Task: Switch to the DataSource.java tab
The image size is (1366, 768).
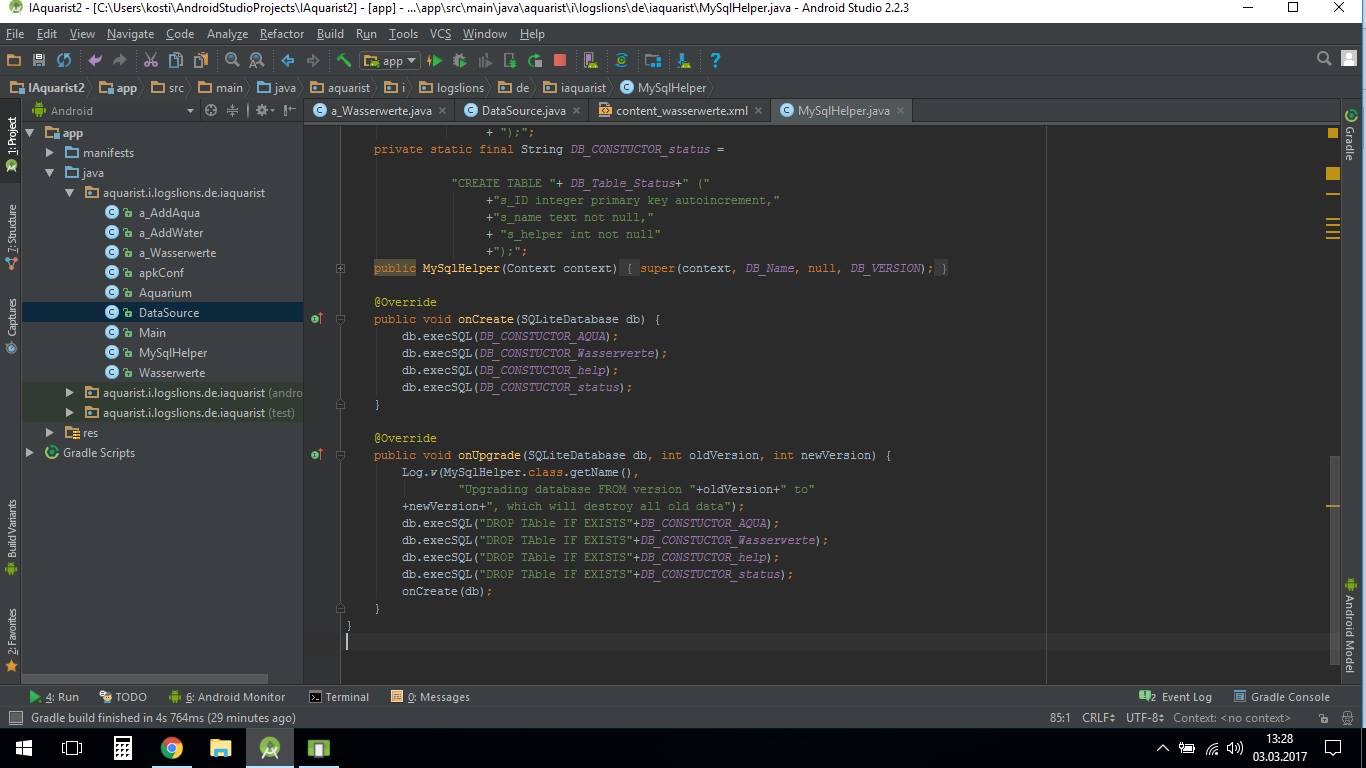Action: pyautogui.click(x=522, y=111)
